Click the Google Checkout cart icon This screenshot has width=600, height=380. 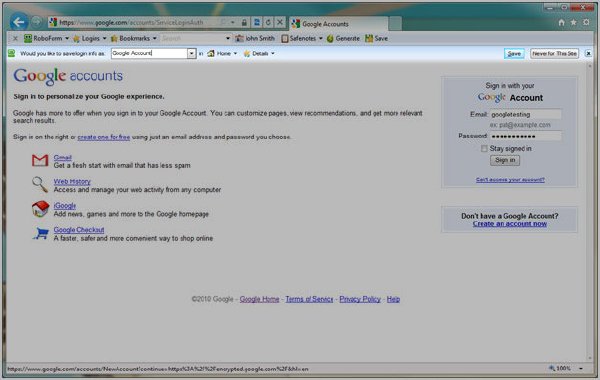pyautogui.click(x=41, y=233)
